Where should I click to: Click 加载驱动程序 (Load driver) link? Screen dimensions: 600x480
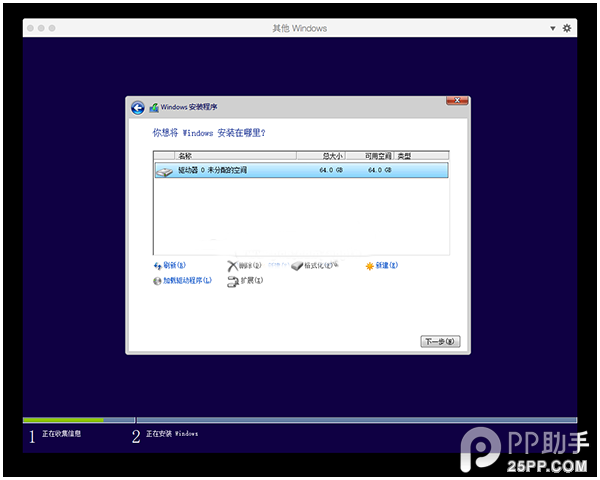coord(187,280)
